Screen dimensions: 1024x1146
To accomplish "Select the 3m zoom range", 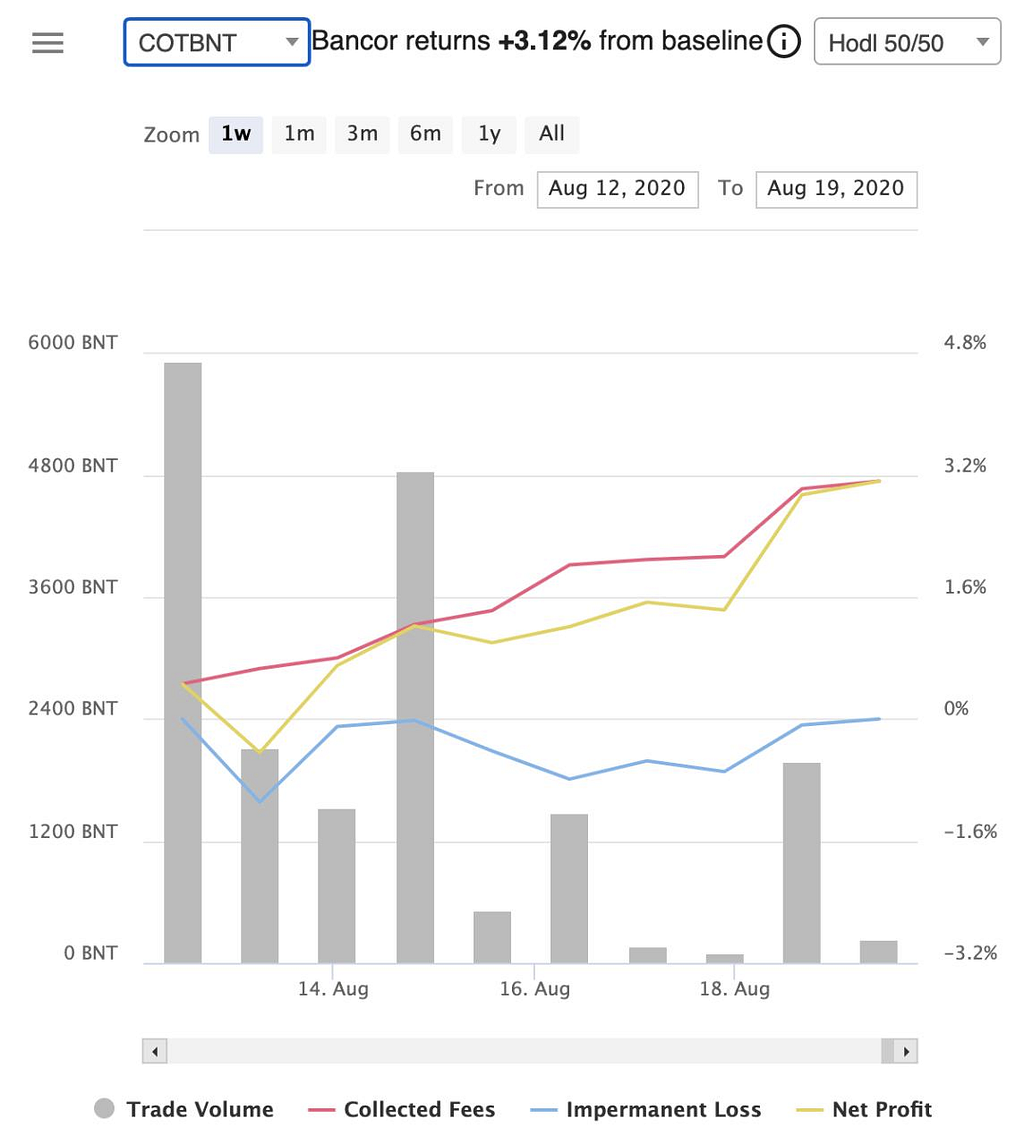I will [x=362, y=134].
